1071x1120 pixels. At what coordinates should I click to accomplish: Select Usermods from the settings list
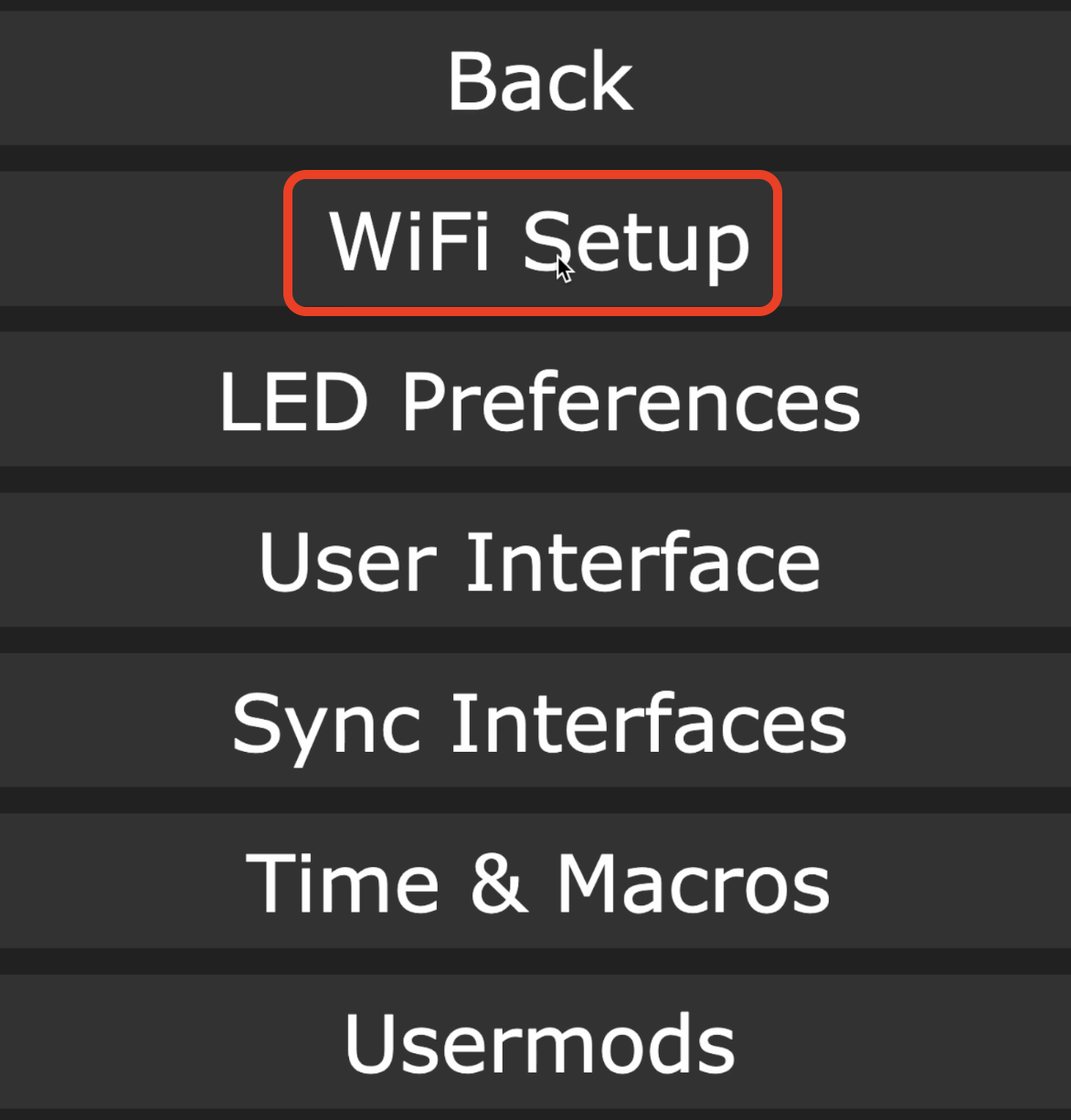click(539, 1042)
